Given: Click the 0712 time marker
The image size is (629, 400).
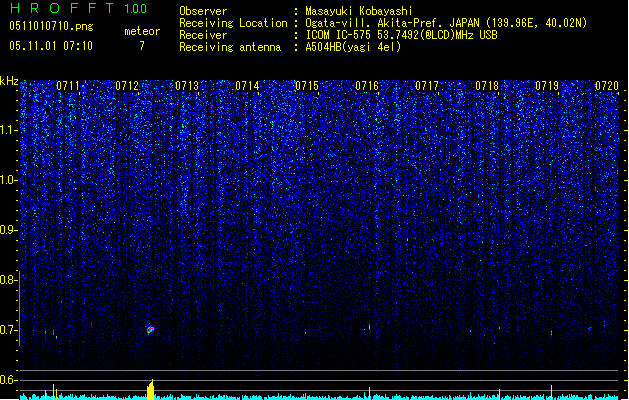Looking at the screenshot, I should [127, 86].
